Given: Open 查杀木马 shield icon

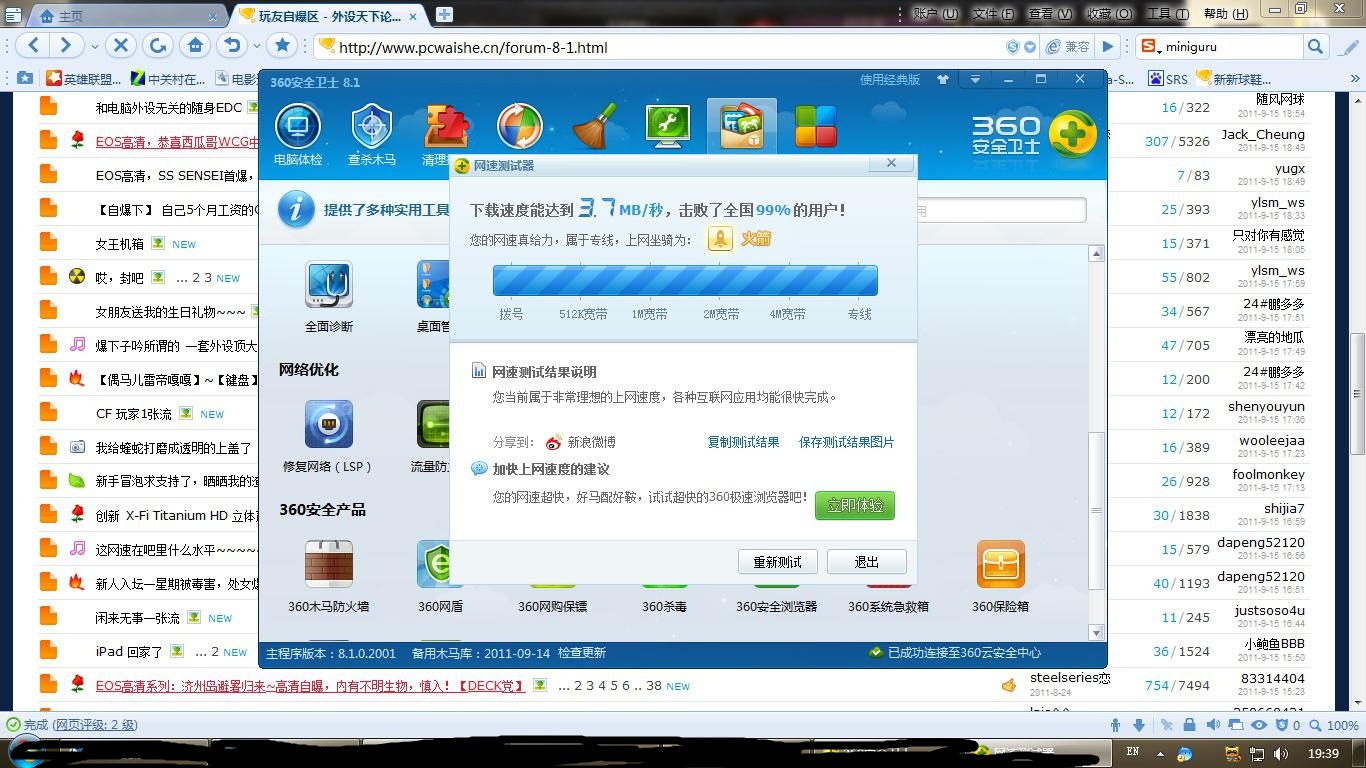Looking at the screenshot, I should coord(372,133).
